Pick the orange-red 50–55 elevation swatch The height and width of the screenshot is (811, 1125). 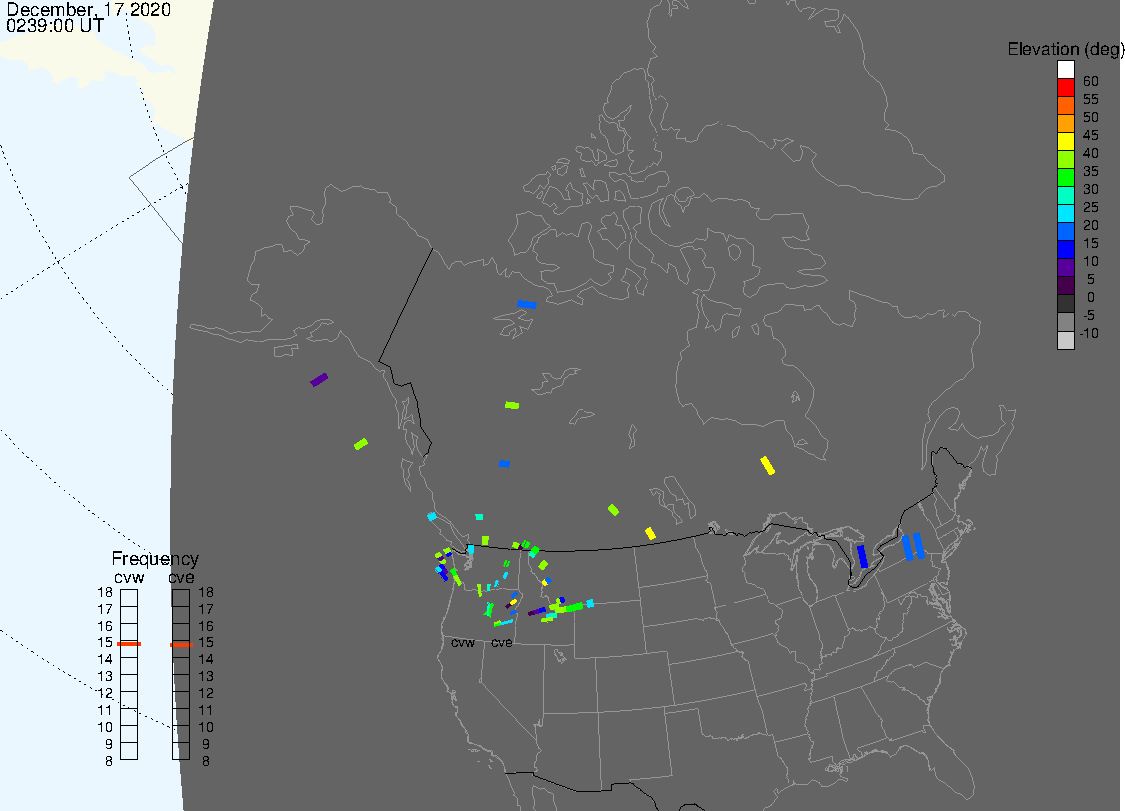click(1065, 106)
